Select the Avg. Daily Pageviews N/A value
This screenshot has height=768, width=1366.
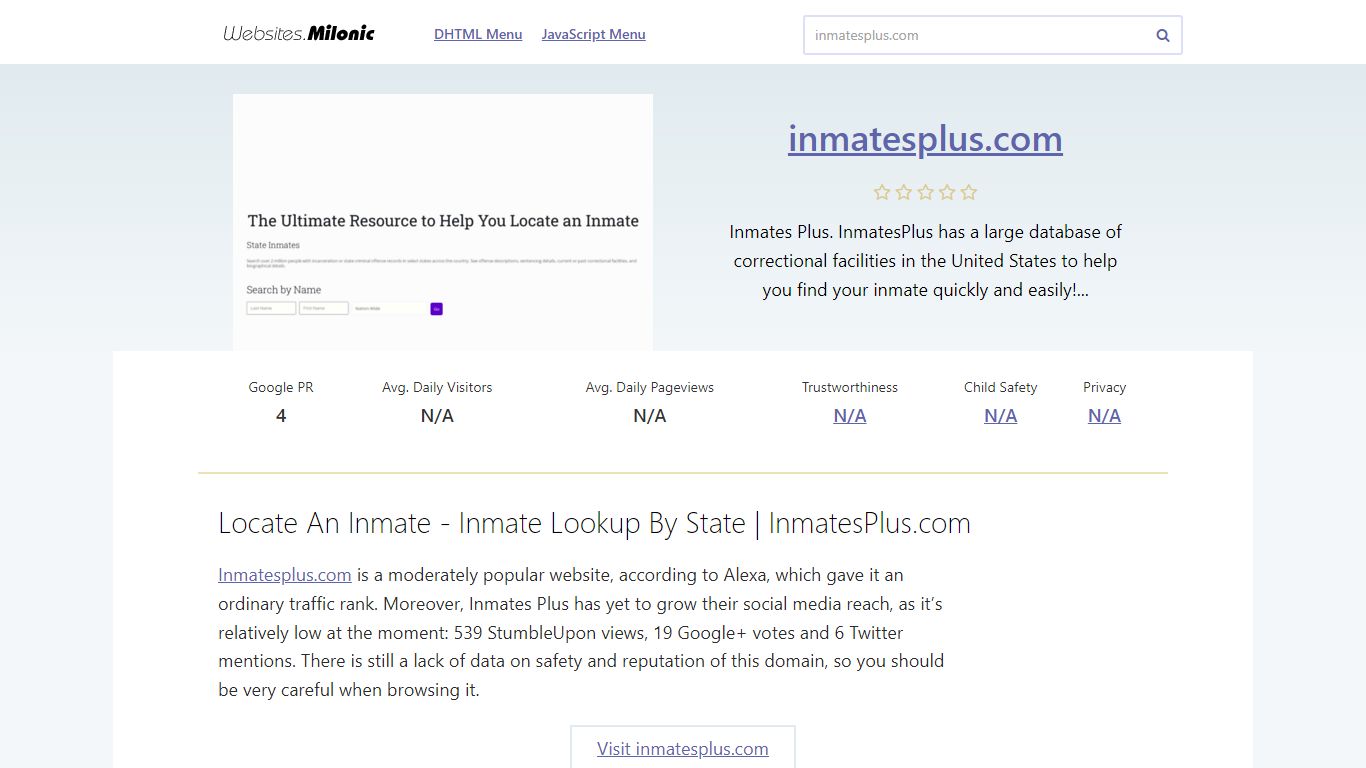(650, 415)
